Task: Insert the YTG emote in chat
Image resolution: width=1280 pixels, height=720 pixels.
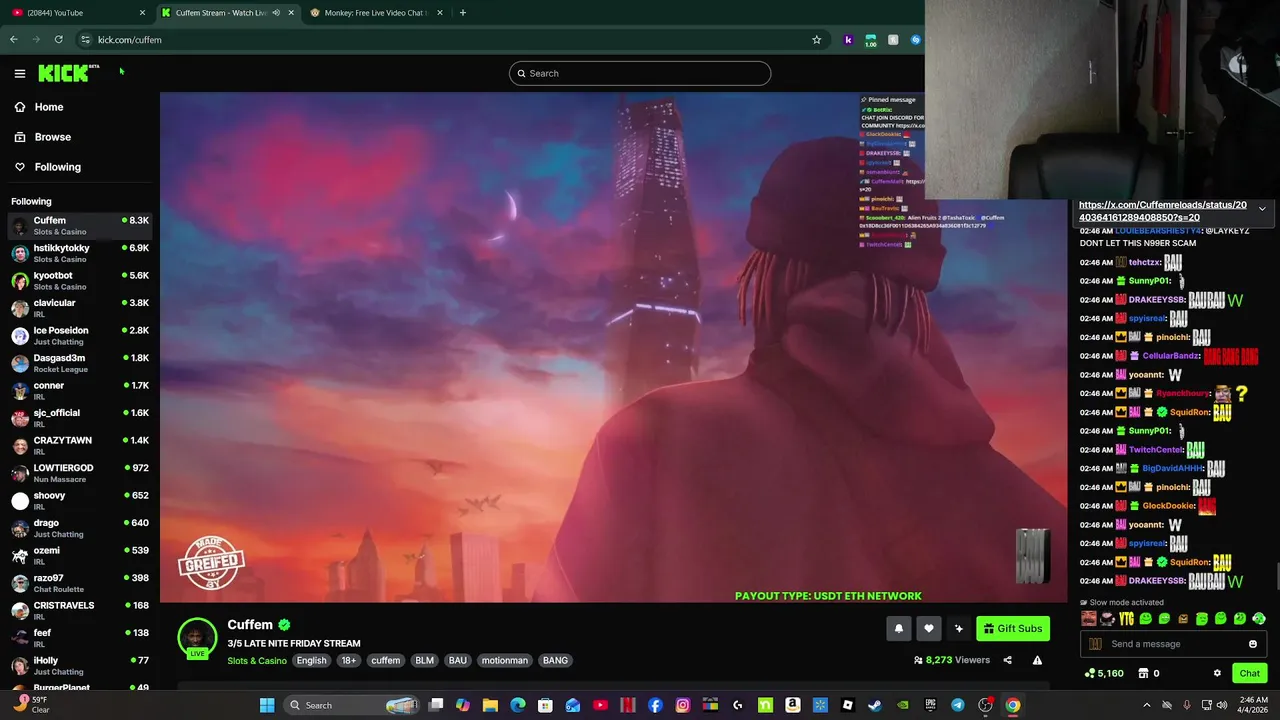Action: (1126, 619)
